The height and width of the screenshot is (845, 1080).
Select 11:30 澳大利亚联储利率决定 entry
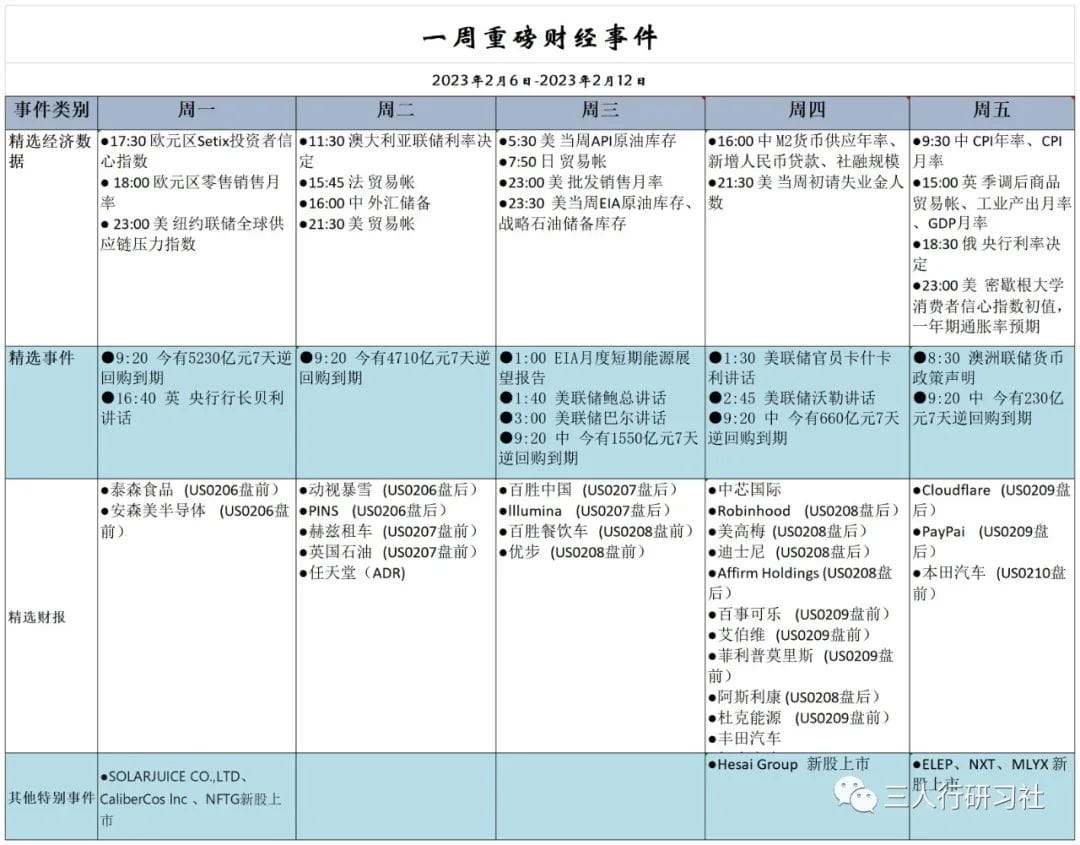[x=395, y=151]
